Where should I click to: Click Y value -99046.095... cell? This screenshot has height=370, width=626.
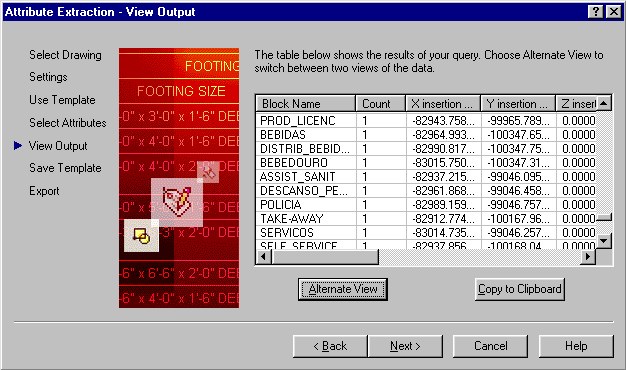click(518, 176)
